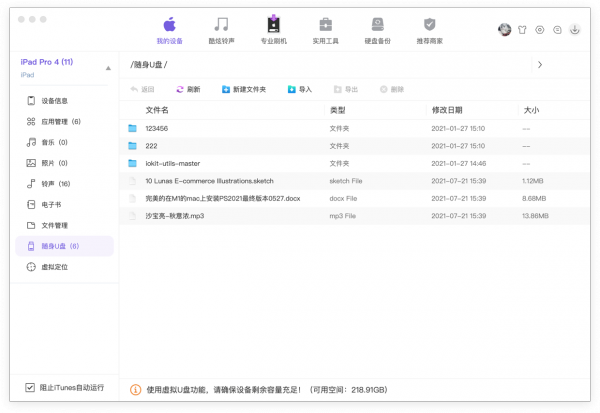Viewport: 600px width, 413px height.
Task: Click the user avatar icon
Action: click(x=504, y=29)
